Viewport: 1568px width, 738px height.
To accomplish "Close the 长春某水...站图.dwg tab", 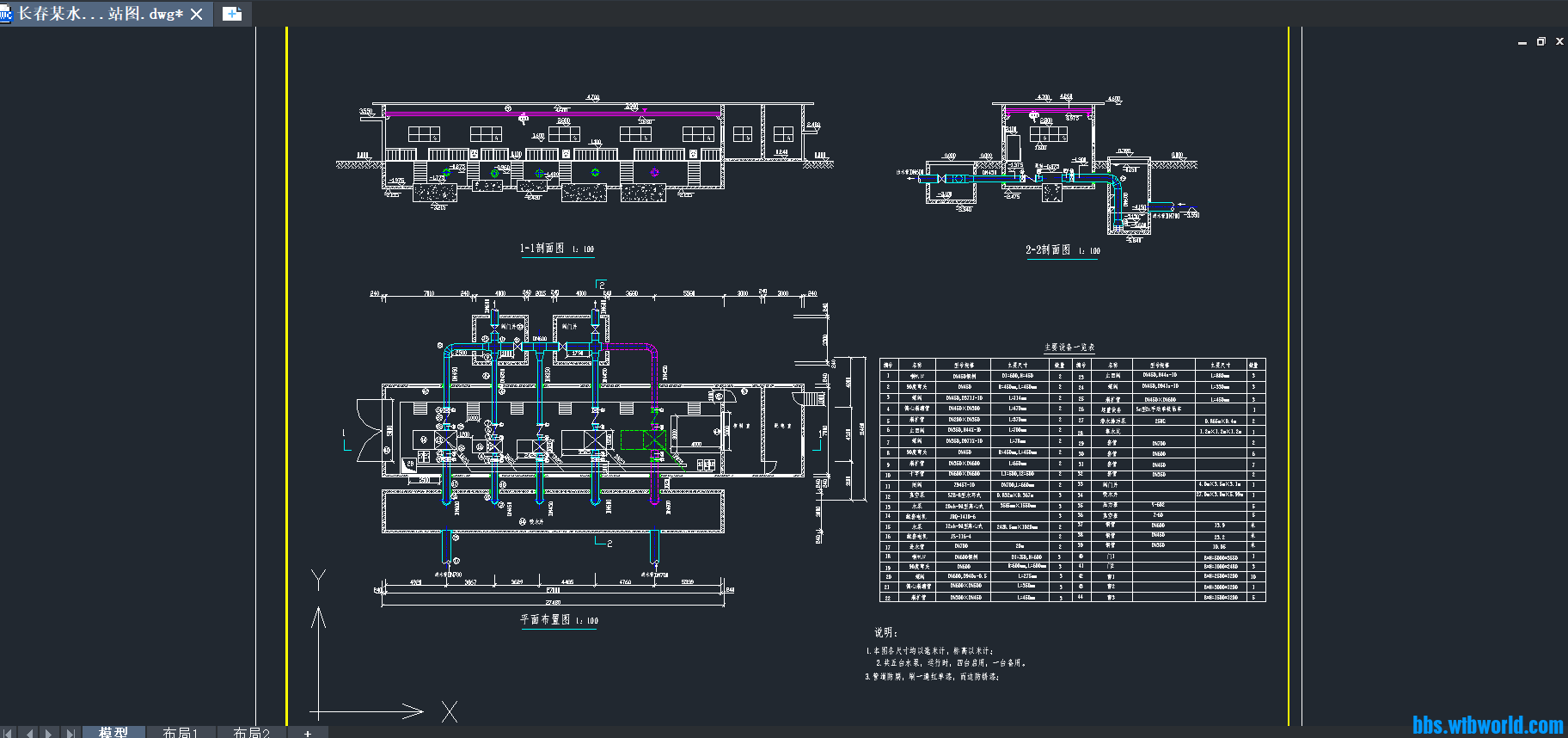I will click(197, 15).
